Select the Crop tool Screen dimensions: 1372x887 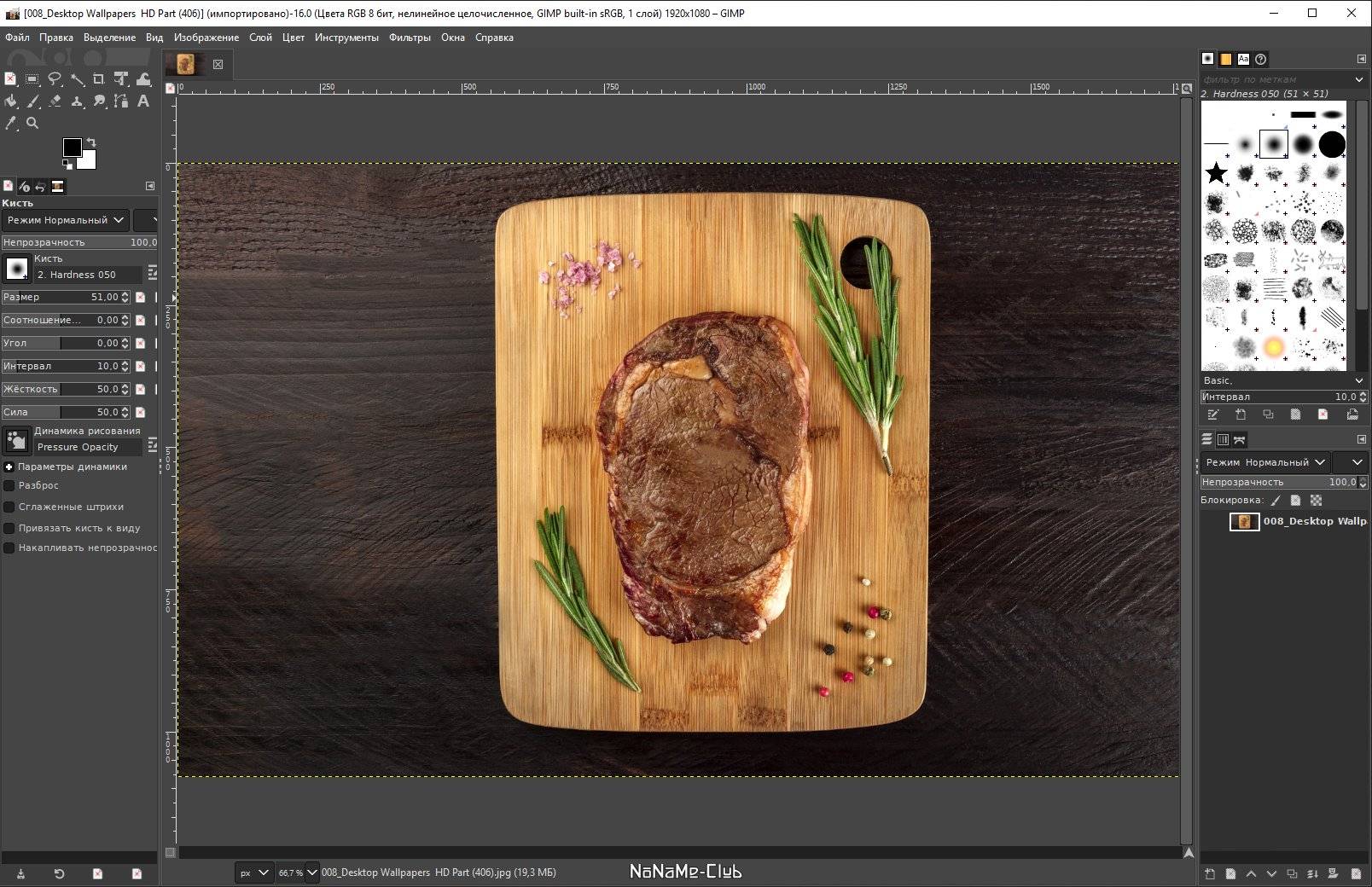99,79
